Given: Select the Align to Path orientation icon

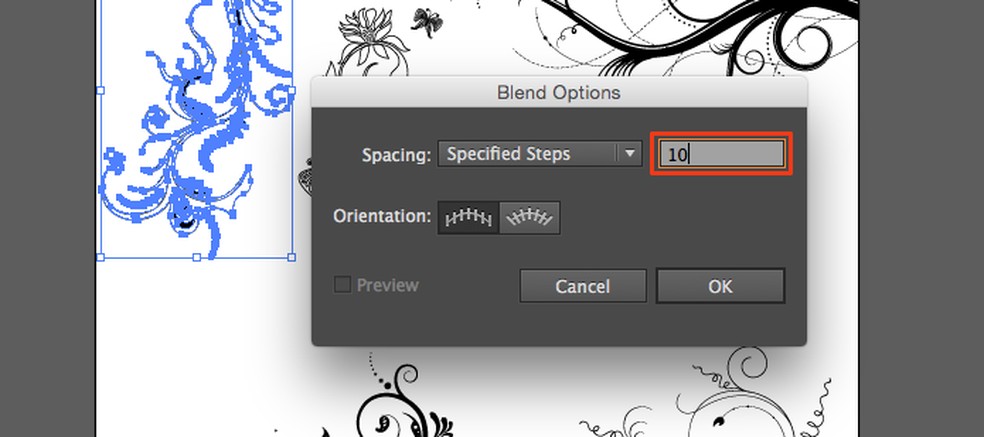Looking at the screenshot, I should tap(529, 217).
